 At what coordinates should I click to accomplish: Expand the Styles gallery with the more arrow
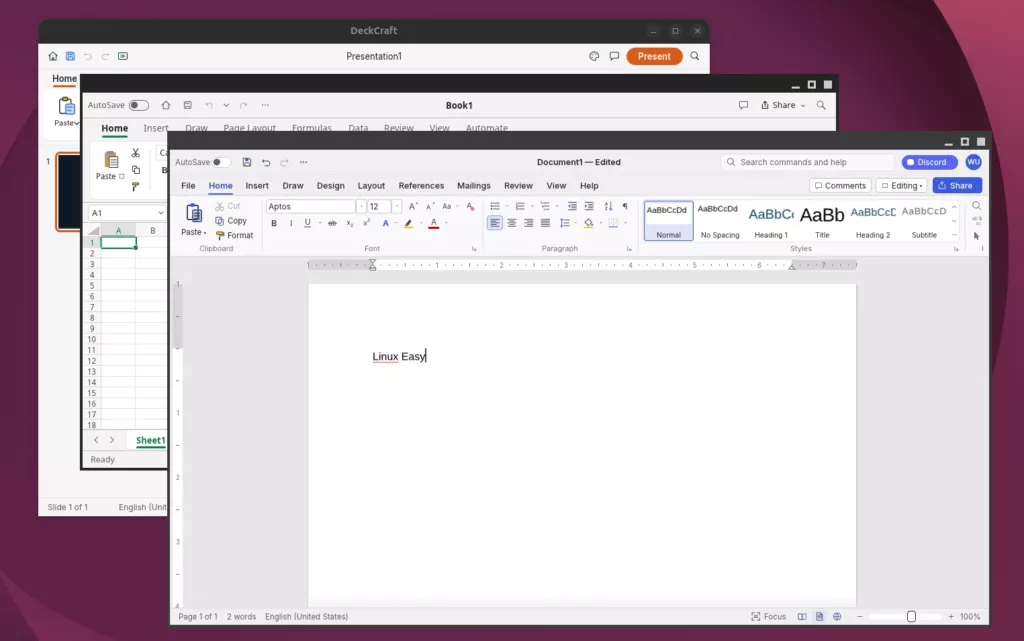954,235
